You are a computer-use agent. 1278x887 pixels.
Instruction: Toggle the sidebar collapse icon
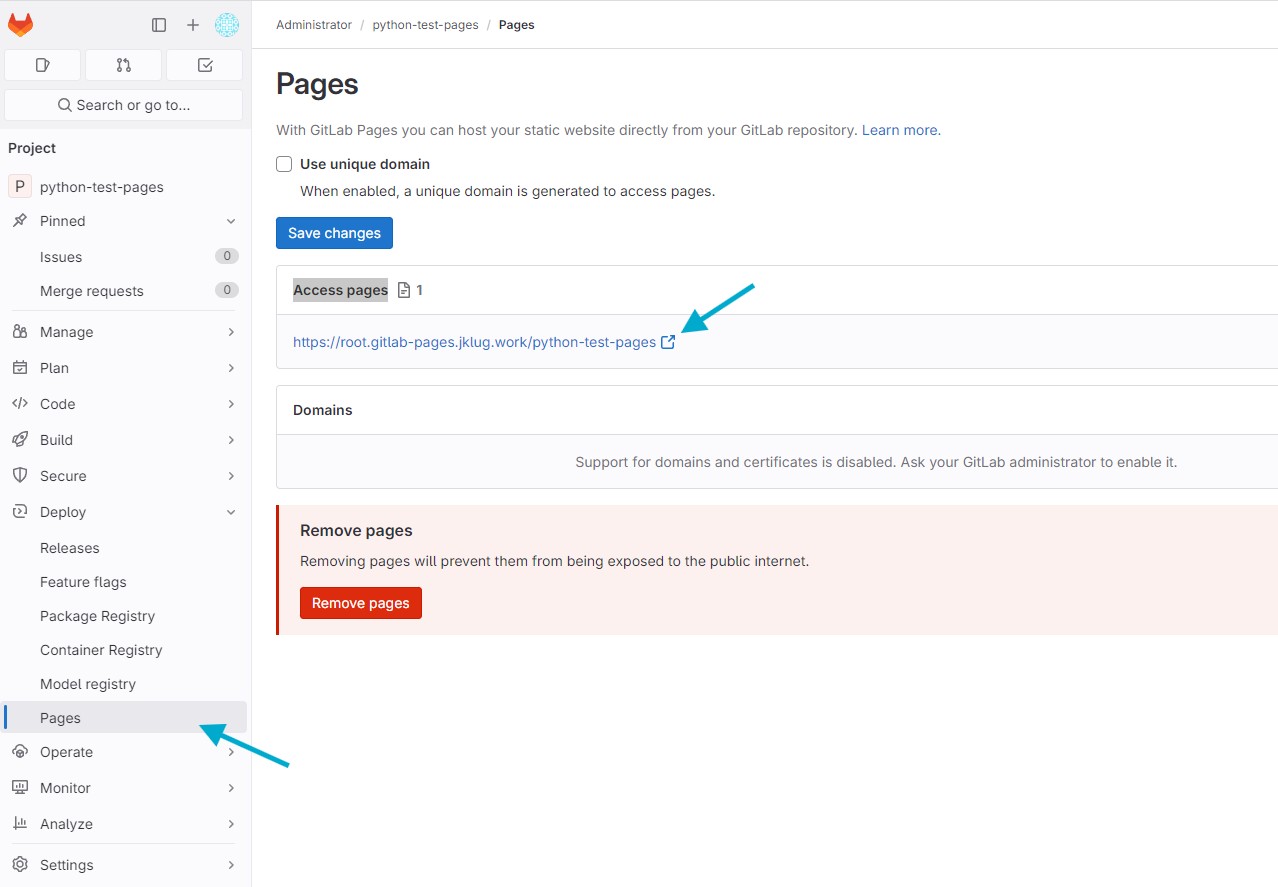[x=159, y=25]
